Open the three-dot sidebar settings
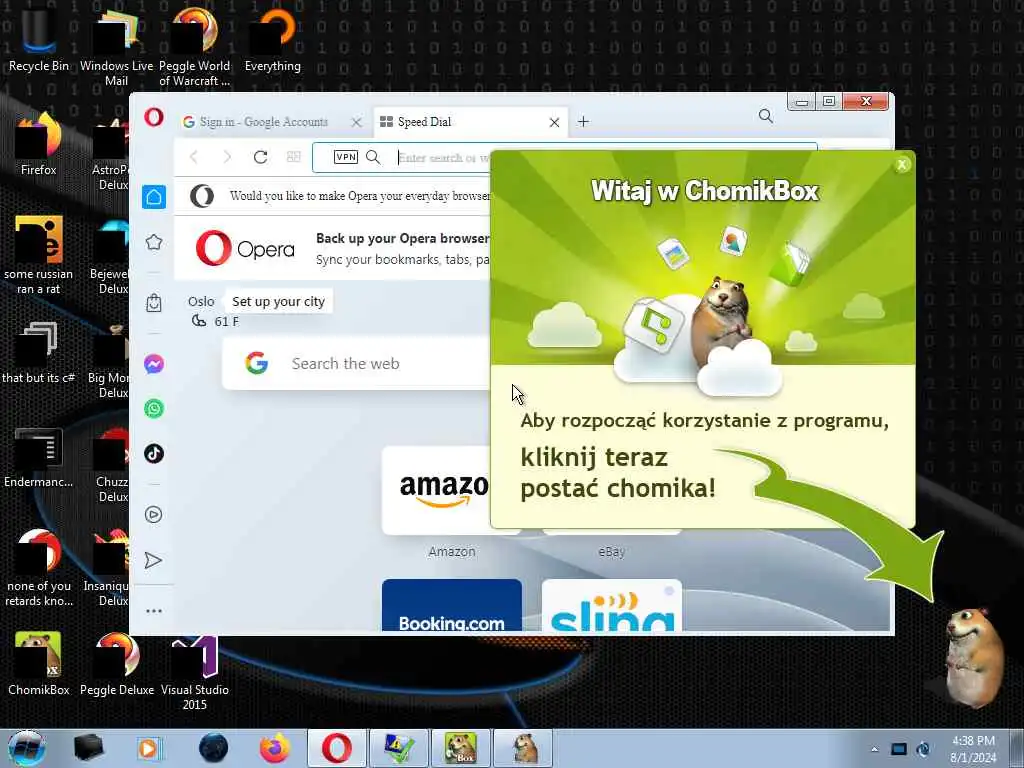Viewport: 1024px width, 768px height. coord(154,611)
